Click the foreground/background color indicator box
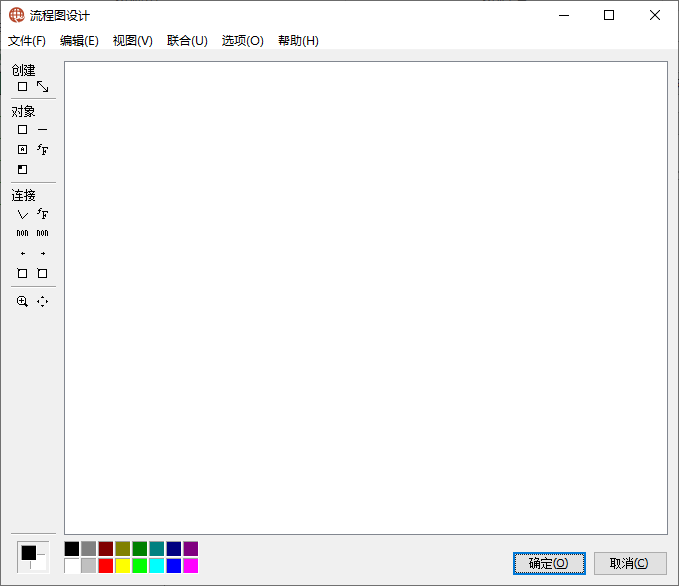This screenshot has width=679, height=586. (33, 557)
